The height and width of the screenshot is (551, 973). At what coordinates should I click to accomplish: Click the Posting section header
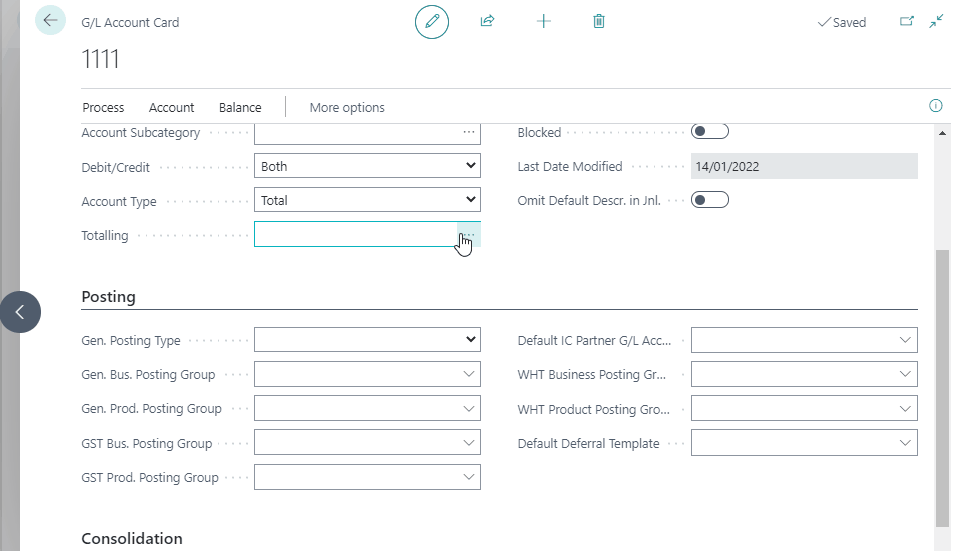pos(109,297)
